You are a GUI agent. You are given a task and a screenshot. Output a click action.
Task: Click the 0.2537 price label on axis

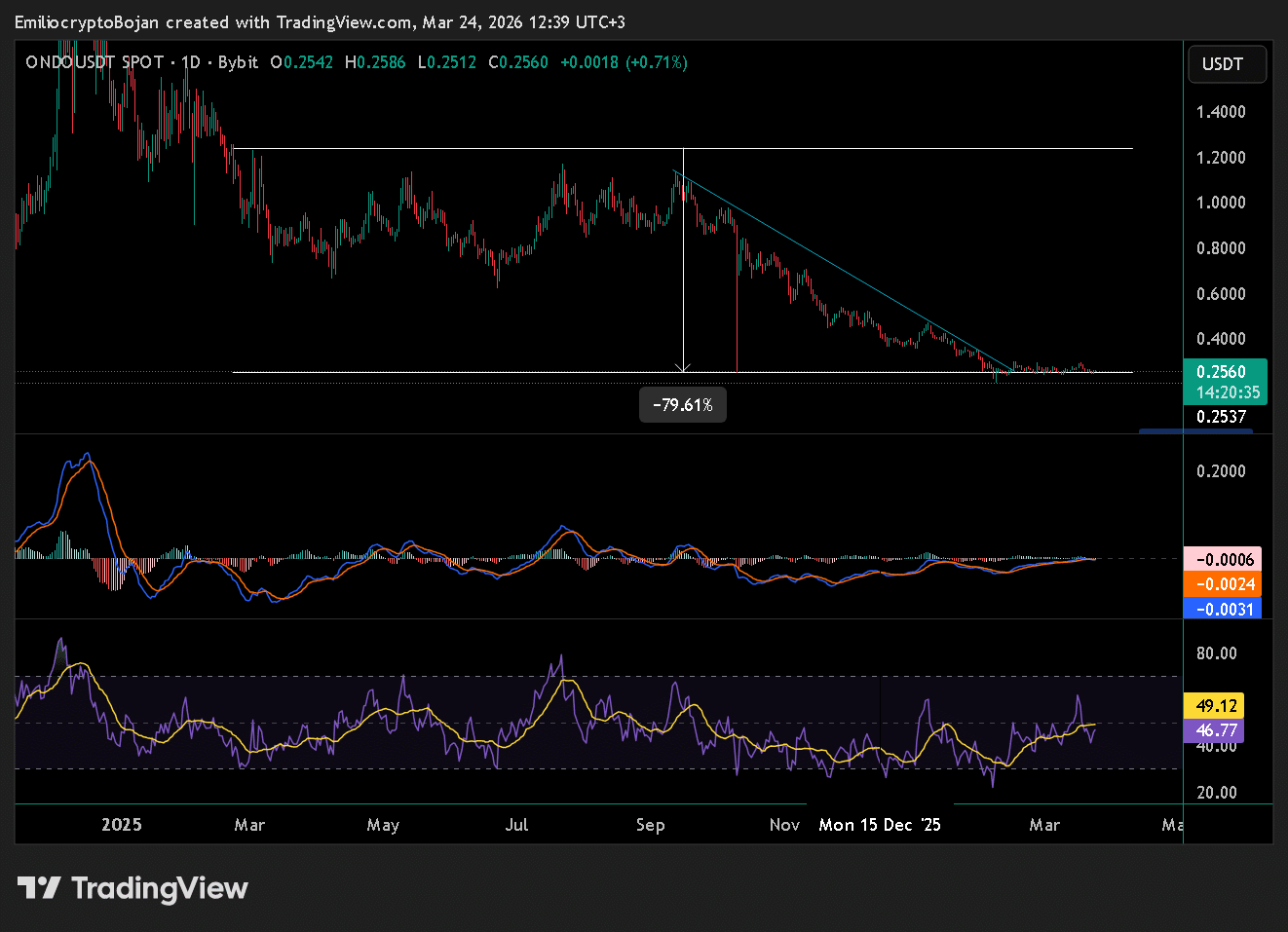1221,417
